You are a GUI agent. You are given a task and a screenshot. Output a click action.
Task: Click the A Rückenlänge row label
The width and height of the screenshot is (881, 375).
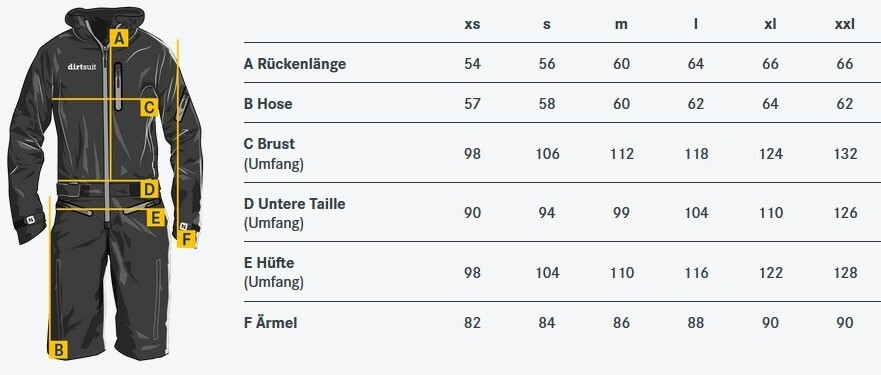coord(295,64)
